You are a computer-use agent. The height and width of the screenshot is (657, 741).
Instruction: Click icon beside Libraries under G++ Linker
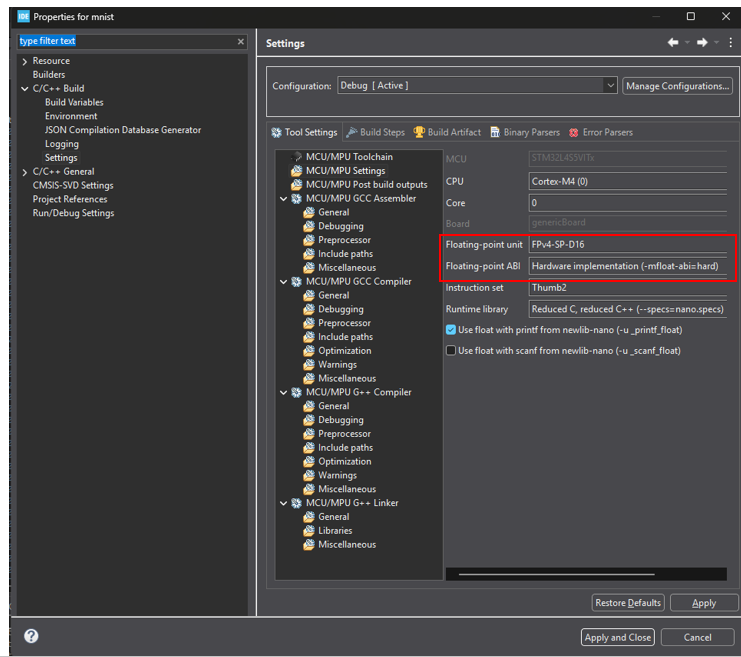click(x=309, y=530)
